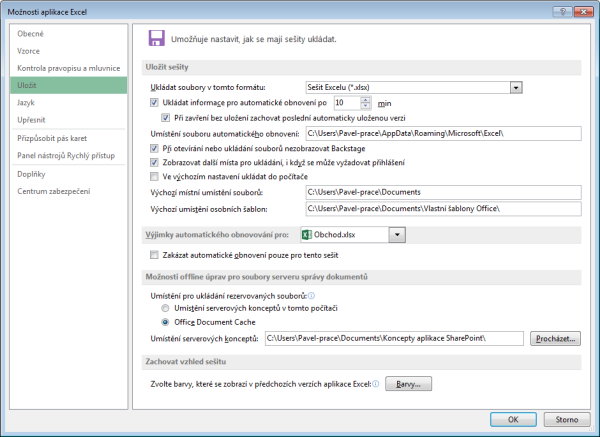This screenshot has height=437, width=600.
Task: Open Centrum zabezpečení category
Action: click(x=69, y=191)
